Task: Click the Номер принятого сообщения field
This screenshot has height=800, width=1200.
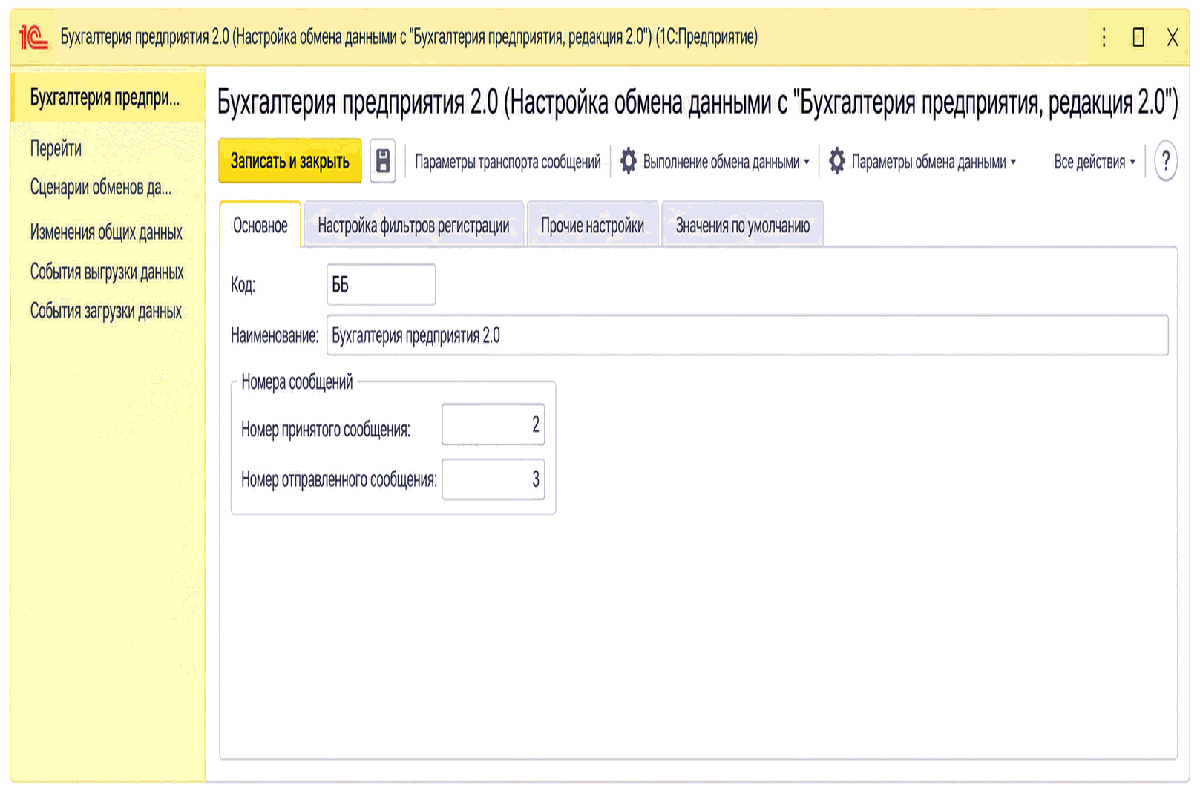Action: 493,427
